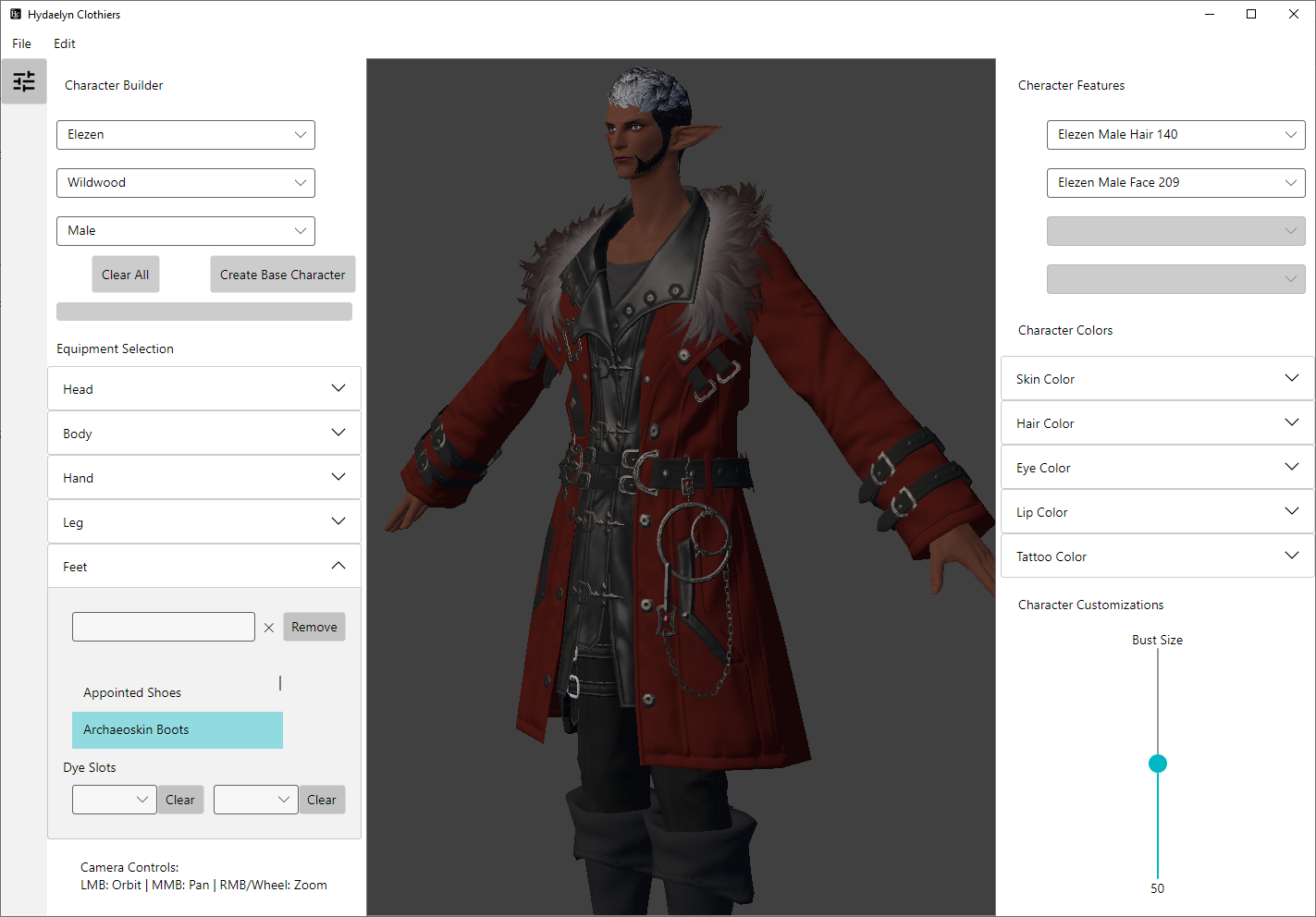
Task: Open the Elezen race dropdown
Action: coord(186,135)
